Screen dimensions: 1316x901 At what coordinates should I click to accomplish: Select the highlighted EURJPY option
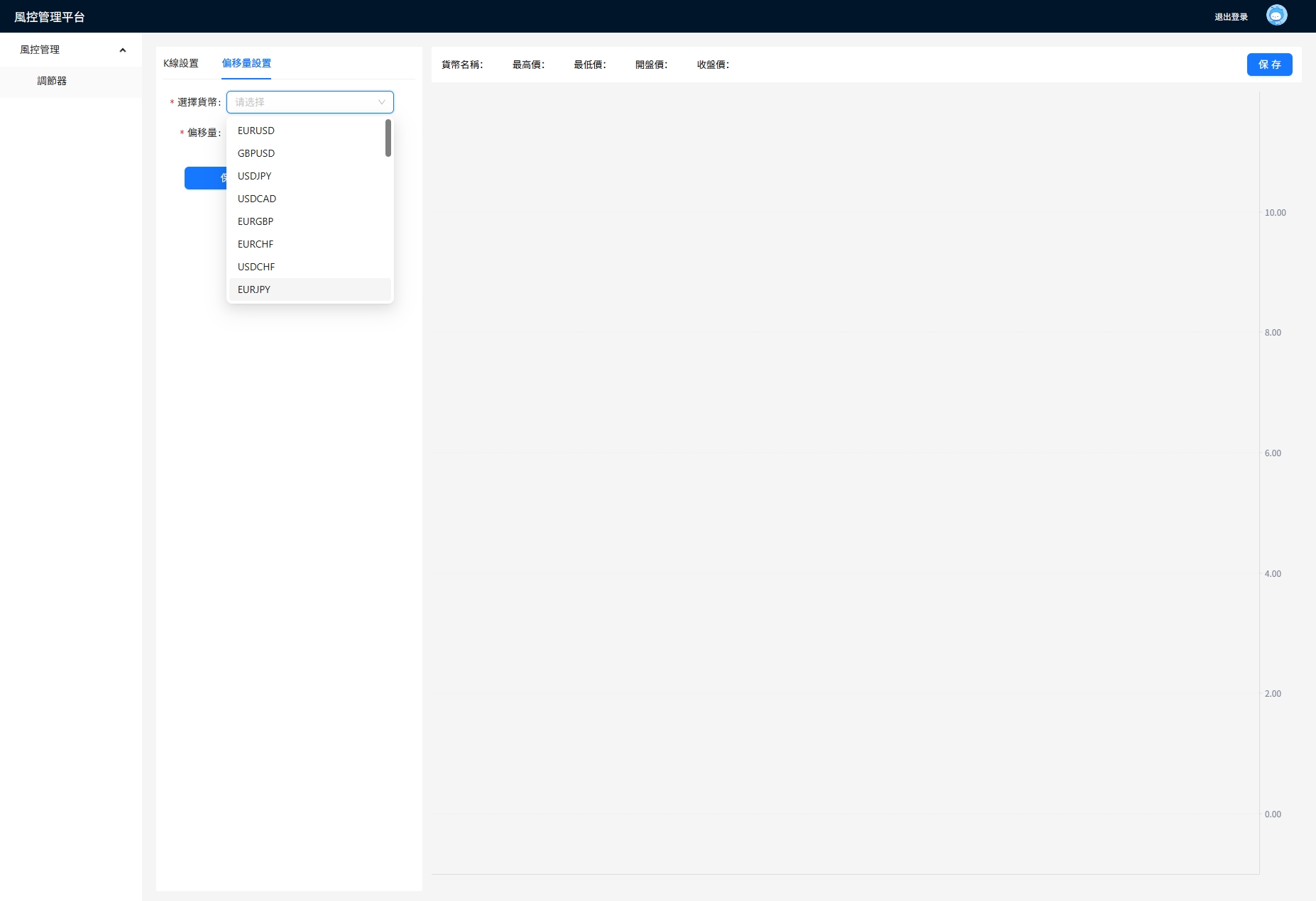(x=254, y=289)
